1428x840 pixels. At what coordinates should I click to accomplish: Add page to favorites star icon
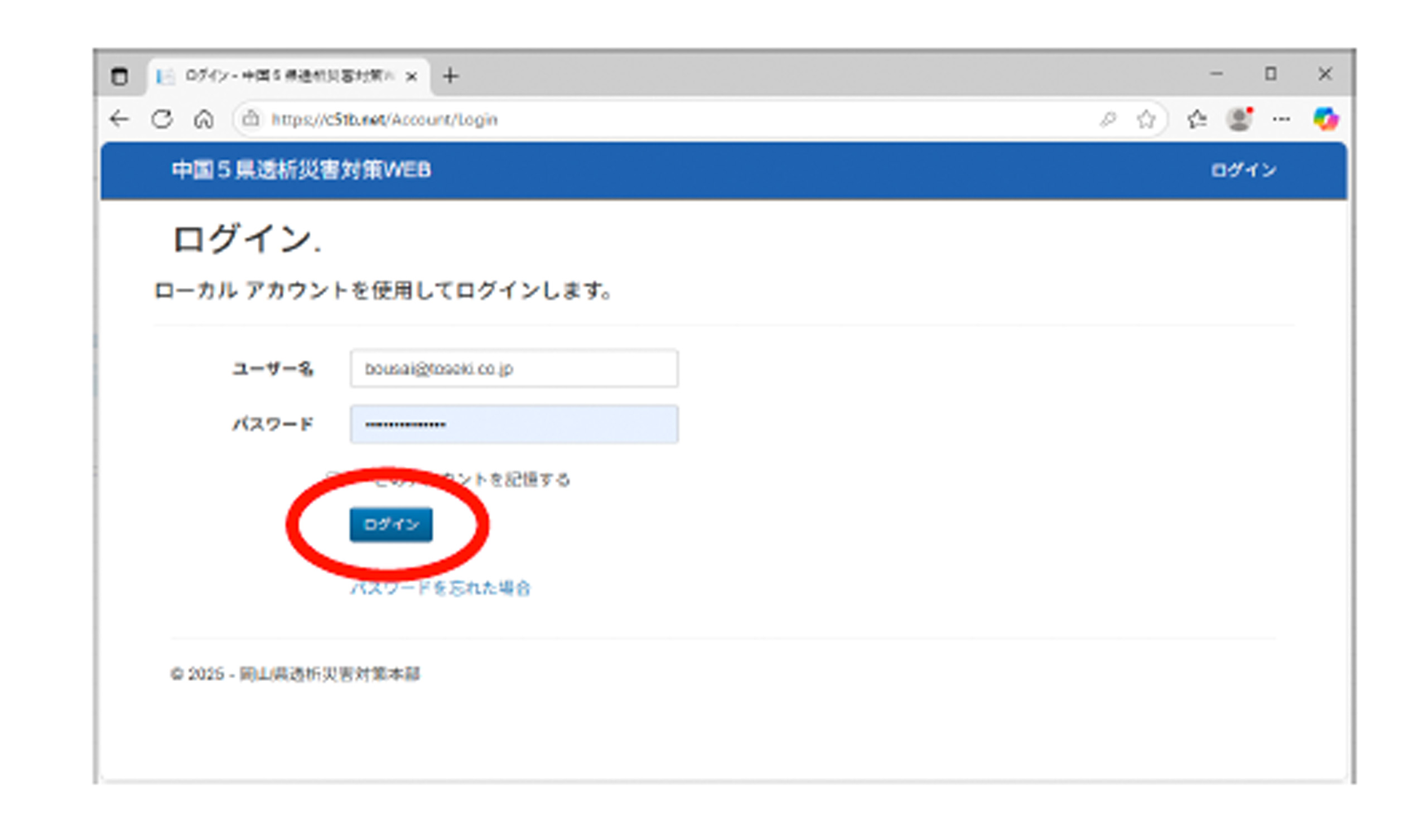click(x=1146, y=119)
